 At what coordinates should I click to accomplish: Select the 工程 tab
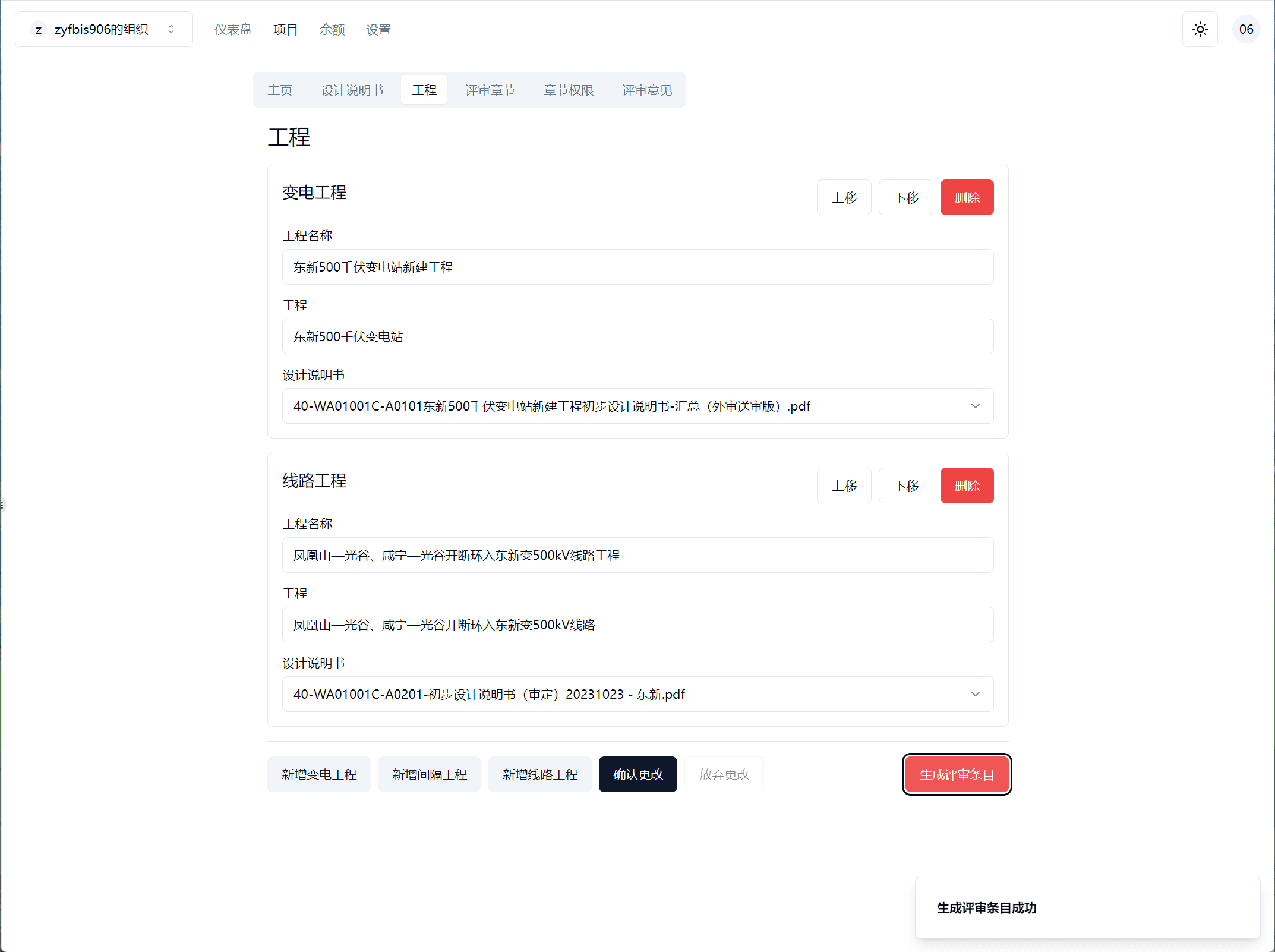click(424, 90)
